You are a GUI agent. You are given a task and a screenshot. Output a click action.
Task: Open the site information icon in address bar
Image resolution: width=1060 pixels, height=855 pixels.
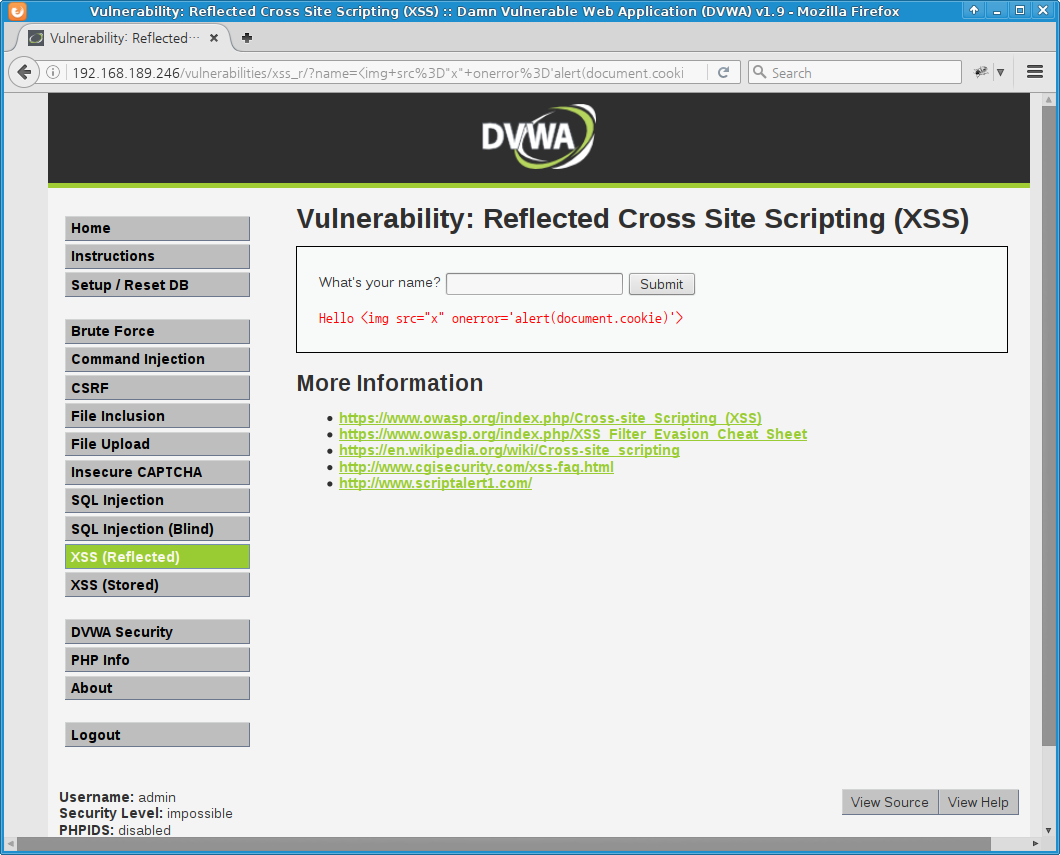pos(53,72)
